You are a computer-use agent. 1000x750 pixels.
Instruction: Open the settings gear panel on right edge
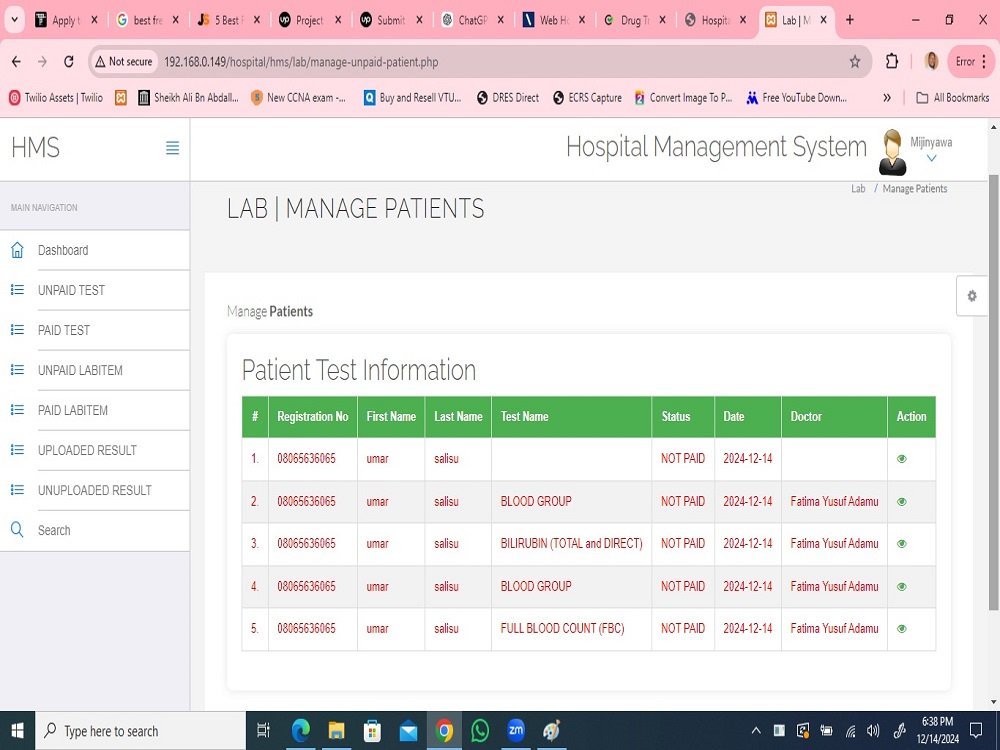pyautogui.click(x=971, y=296)
